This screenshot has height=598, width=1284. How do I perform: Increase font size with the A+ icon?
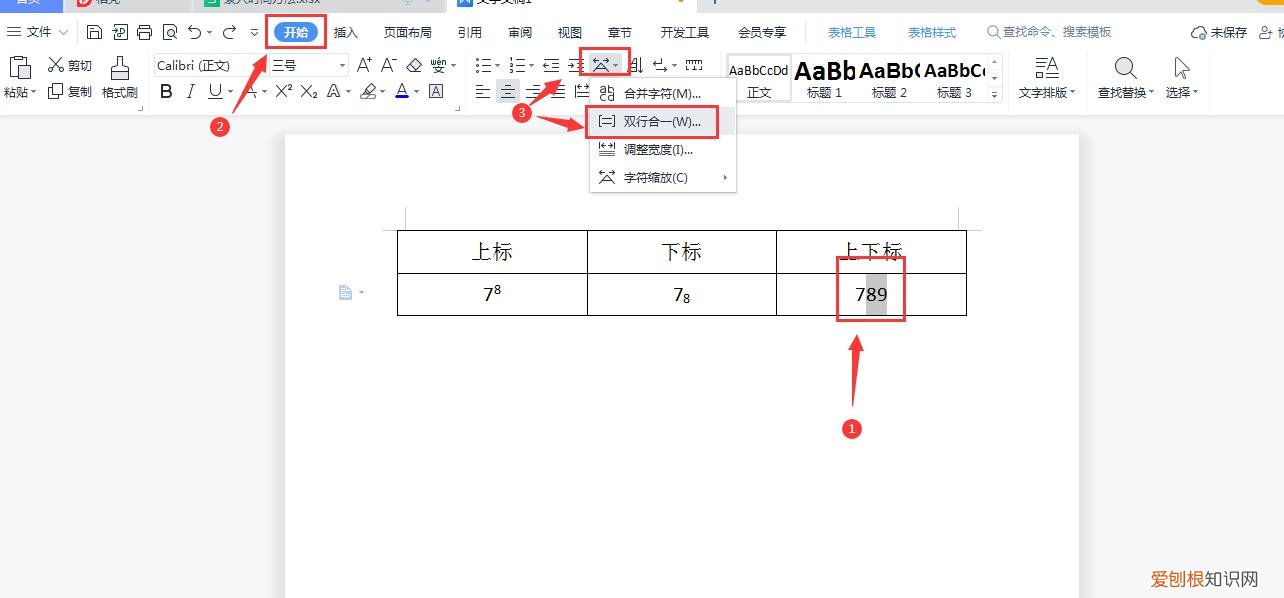coord(362,64)
